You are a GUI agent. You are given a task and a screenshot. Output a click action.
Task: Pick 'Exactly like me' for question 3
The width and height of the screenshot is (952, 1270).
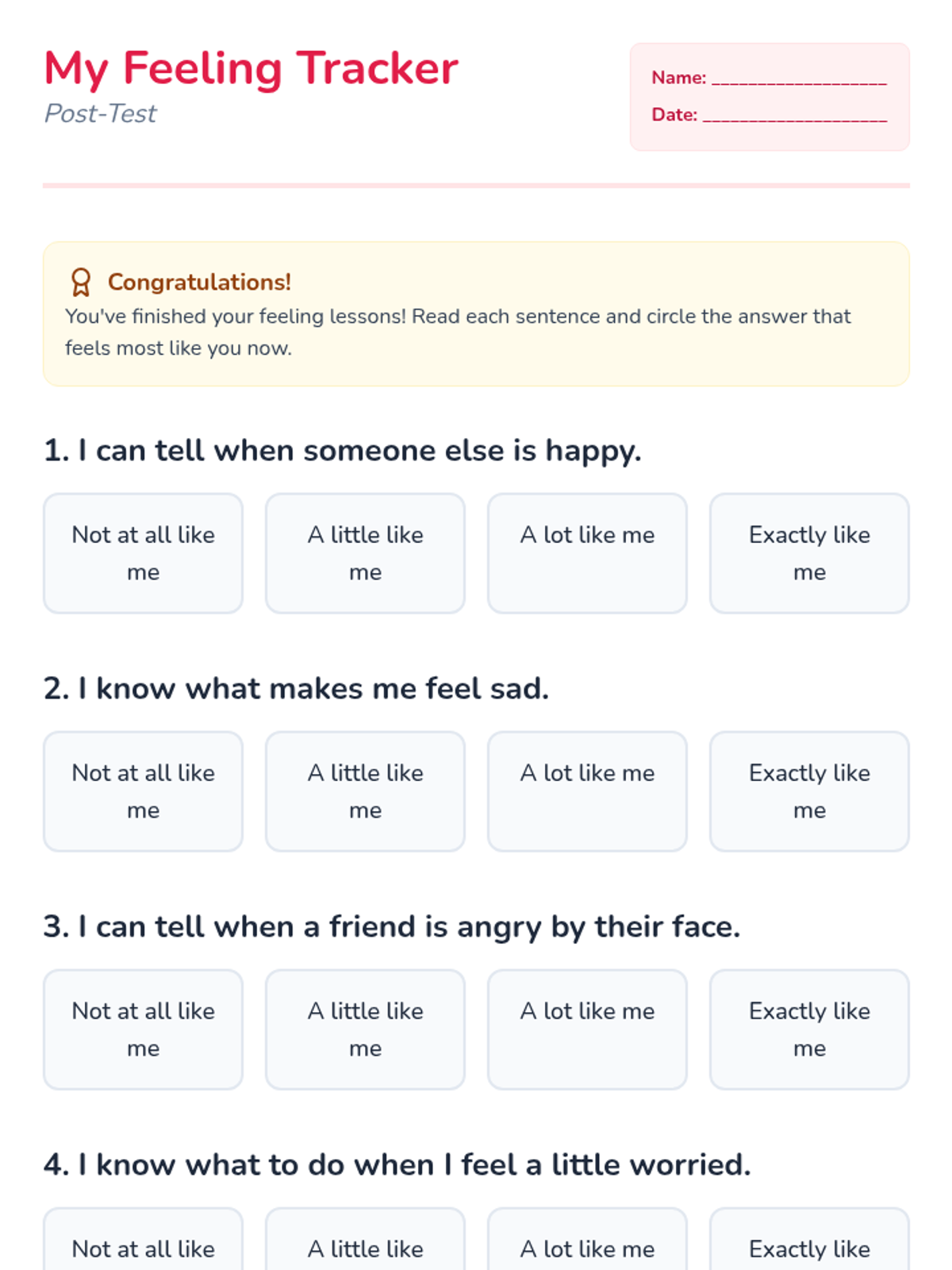click(x=809, y=1029)
